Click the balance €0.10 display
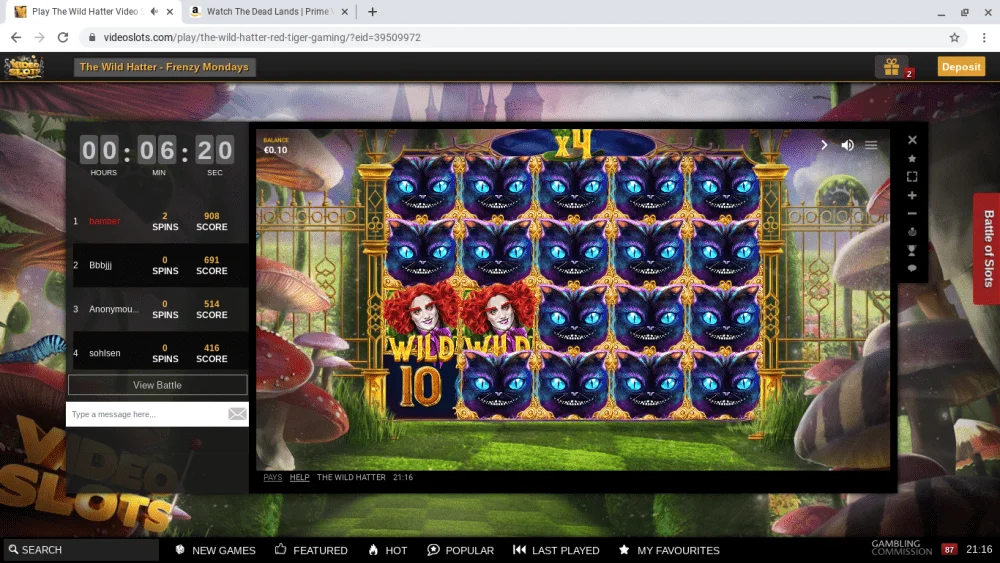Screen dimensions: 1000x563 coord(276,146)
